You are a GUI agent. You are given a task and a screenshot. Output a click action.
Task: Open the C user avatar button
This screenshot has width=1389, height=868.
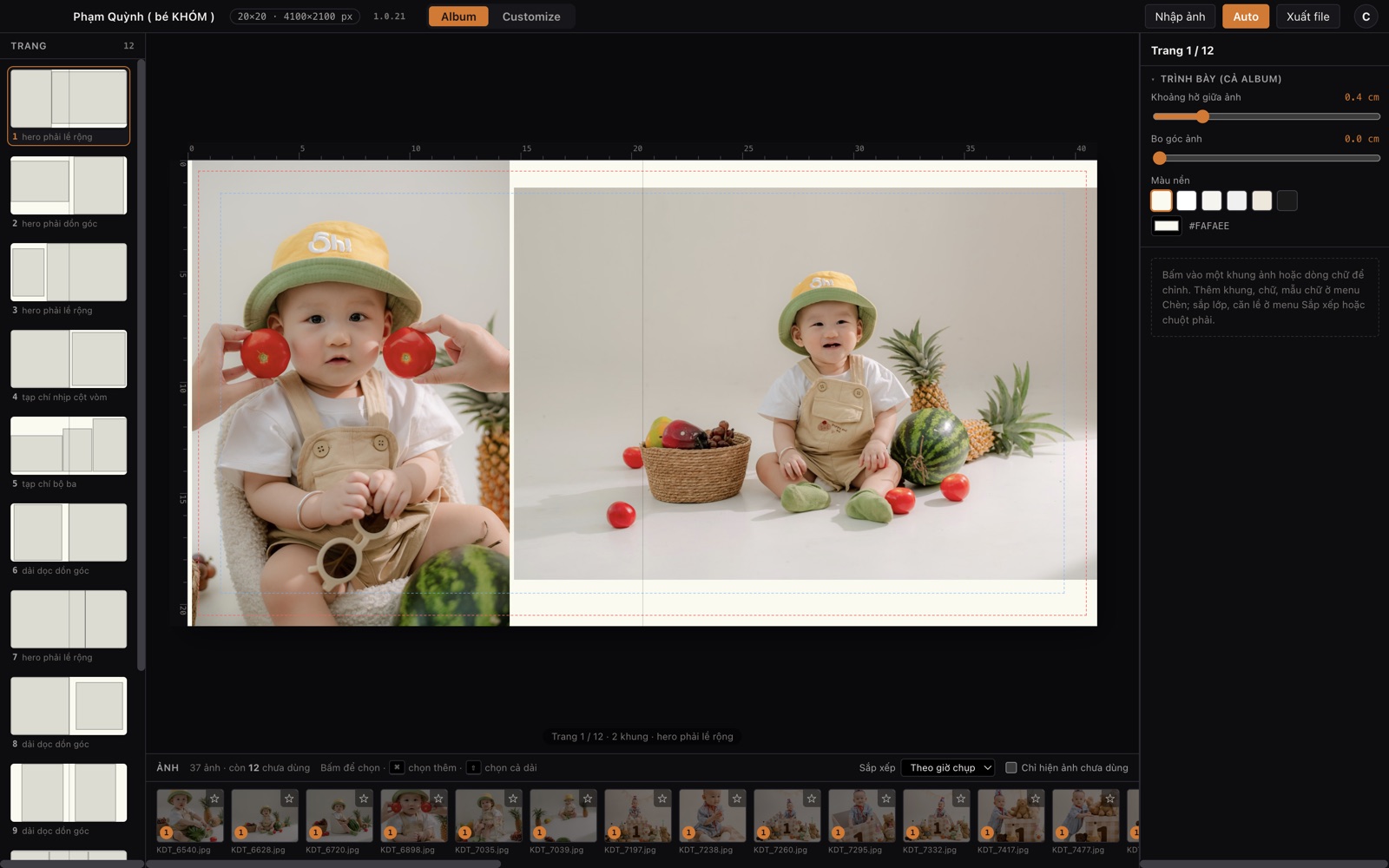coord(1366,16)
